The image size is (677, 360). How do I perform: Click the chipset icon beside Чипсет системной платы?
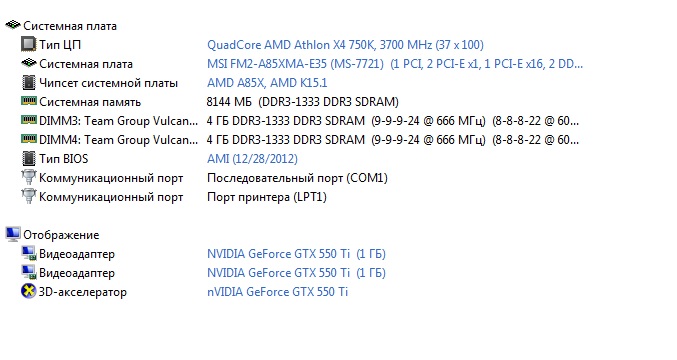[x=28, y=82]
